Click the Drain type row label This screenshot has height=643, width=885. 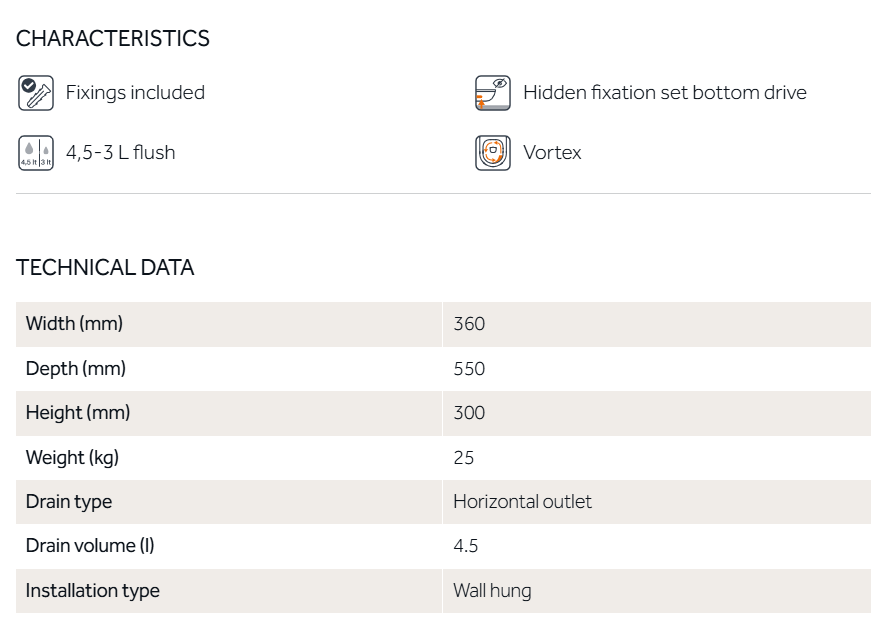click(69, 502)
